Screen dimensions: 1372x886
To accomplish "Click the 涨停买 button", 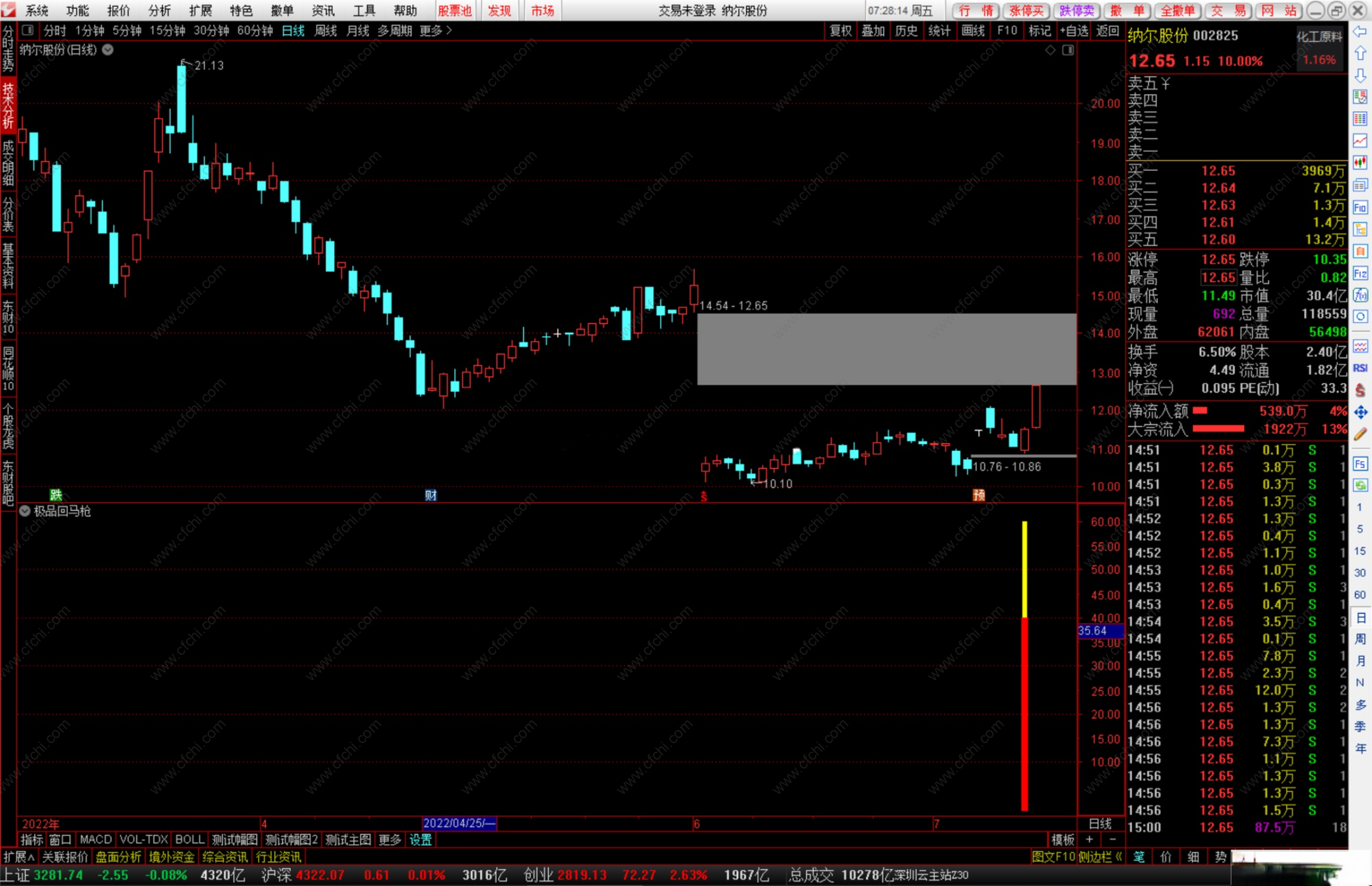I will coord(1026,10).
